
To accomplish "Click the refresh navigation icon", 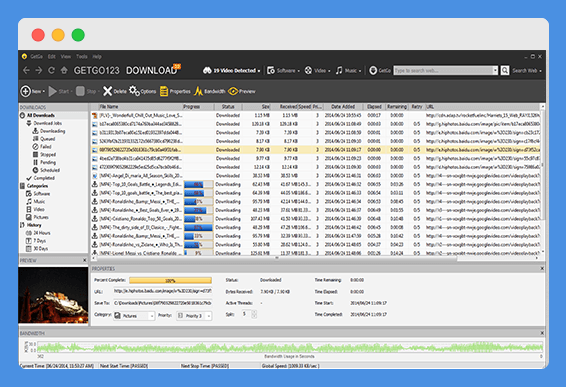I will tap(51, 70).
